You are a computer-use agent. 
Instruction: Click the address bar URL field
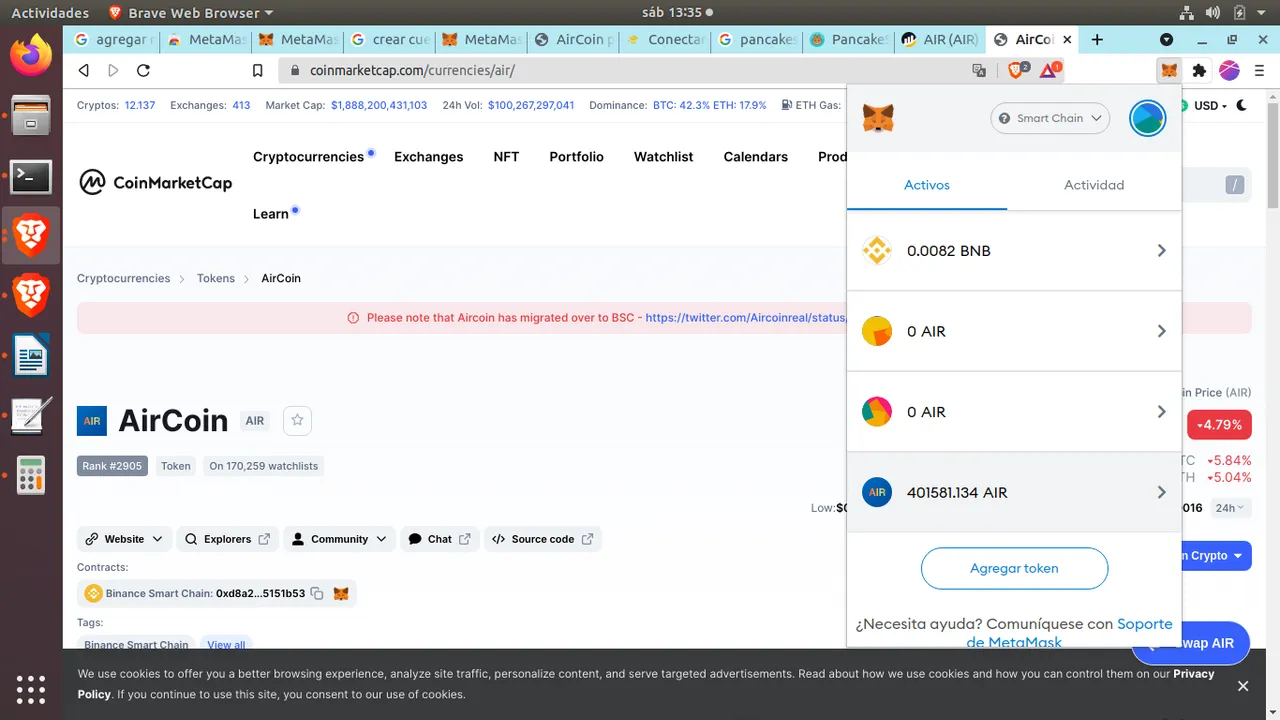pos(620,70)
